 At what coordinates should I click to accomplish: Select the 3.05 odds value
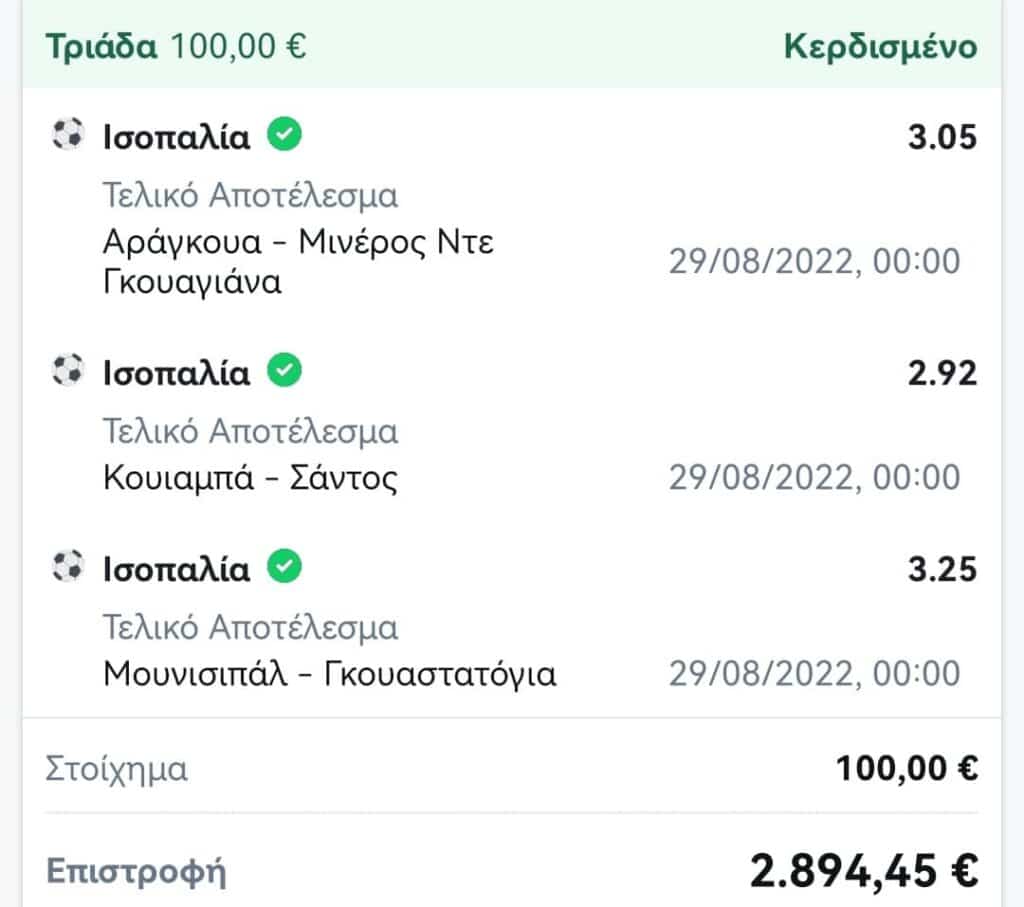point(942,136)
